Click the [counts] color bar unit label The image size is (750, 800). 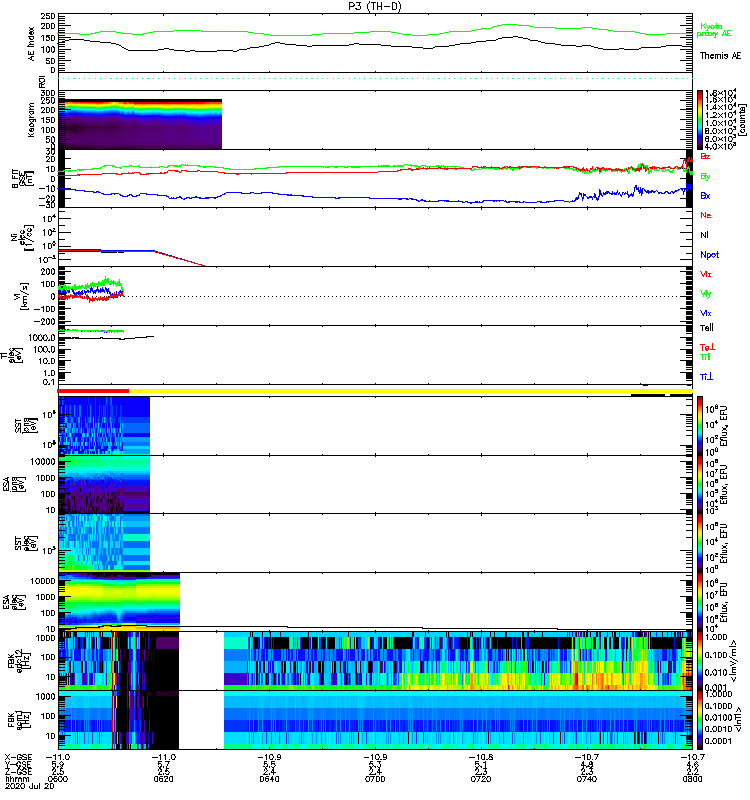(741, 120)
